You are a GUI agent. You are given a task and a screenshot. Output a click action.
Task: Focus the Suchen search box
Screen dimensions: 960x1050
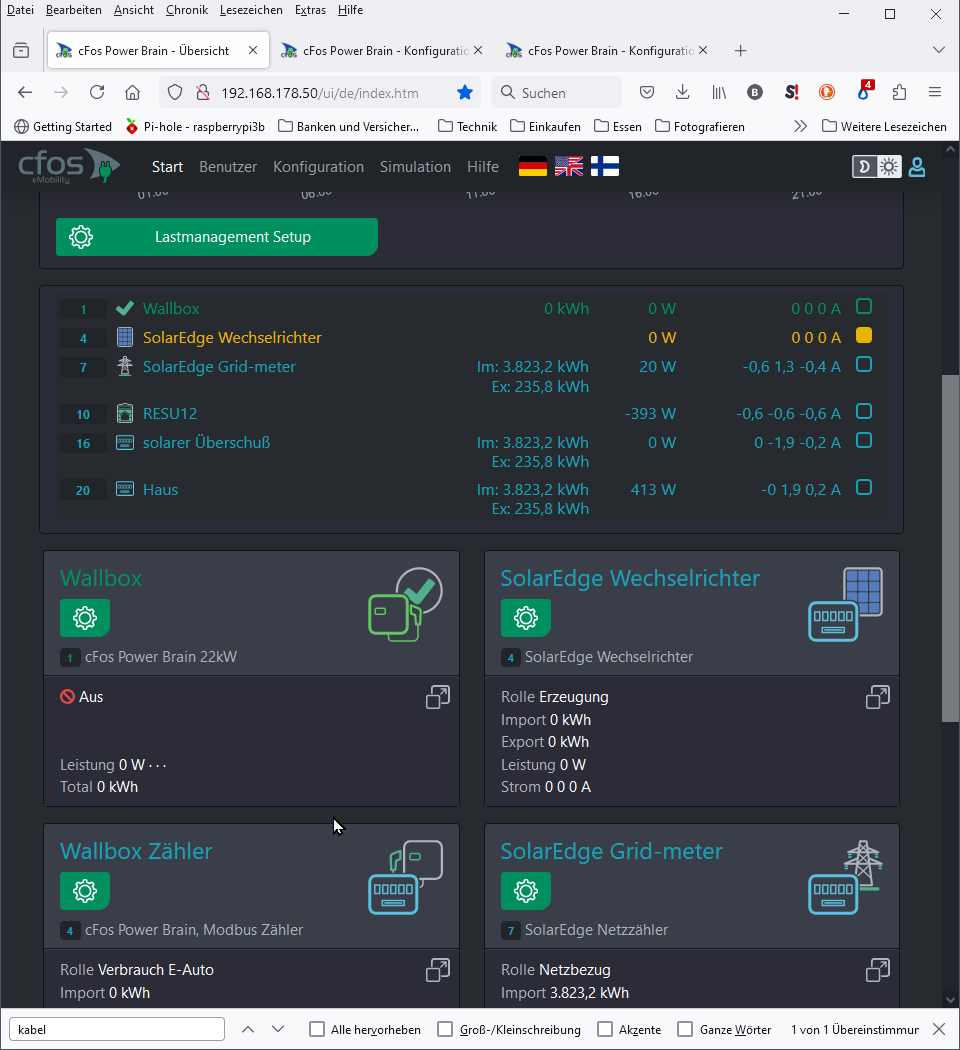pyautogui.click(x=557, y=92)
